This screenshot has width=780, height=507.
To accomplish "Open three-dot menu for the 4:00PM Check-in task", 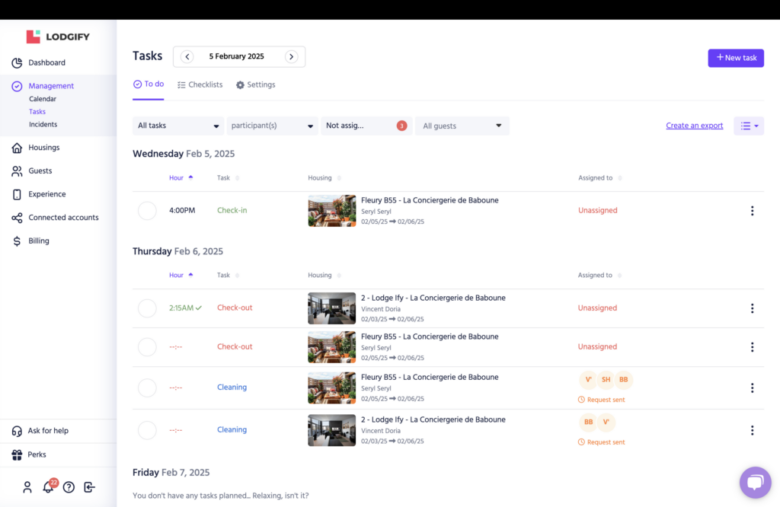I will tap(752, 211).
